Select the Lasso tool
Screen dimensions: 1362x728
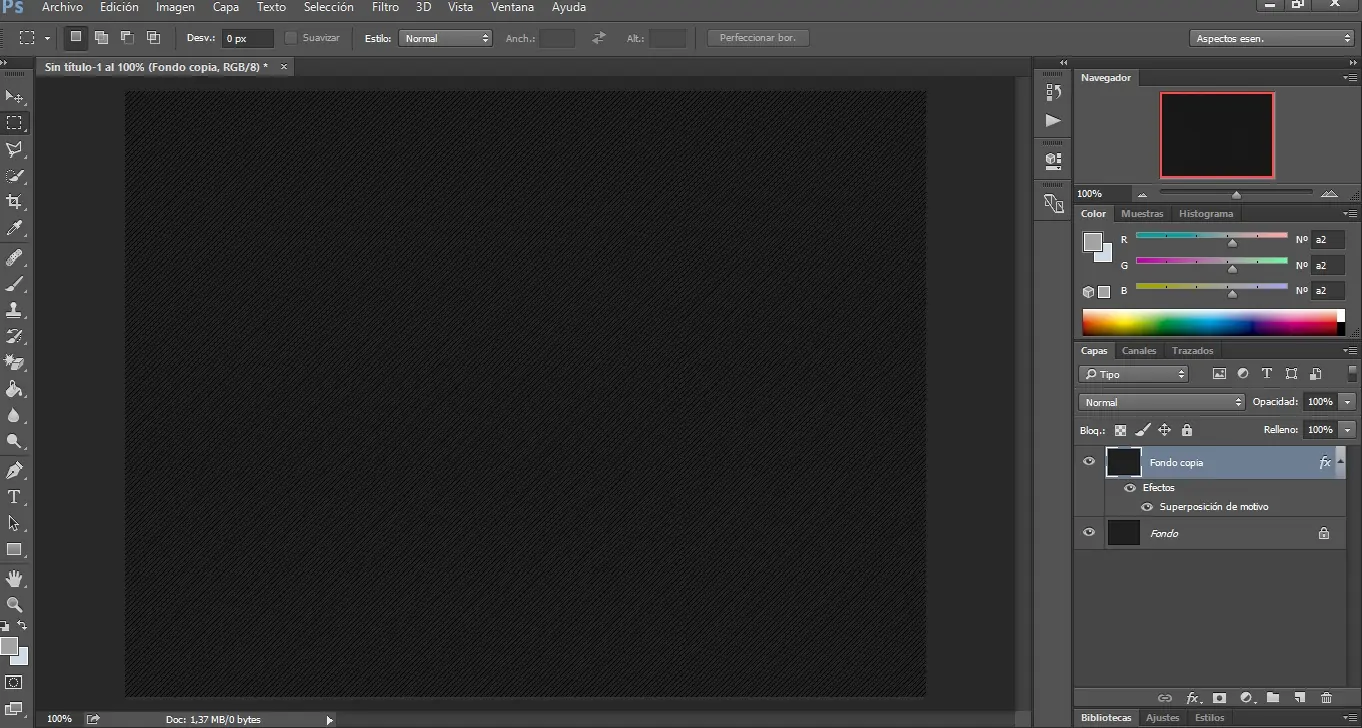pyautogui.click(x=14, y=149)
